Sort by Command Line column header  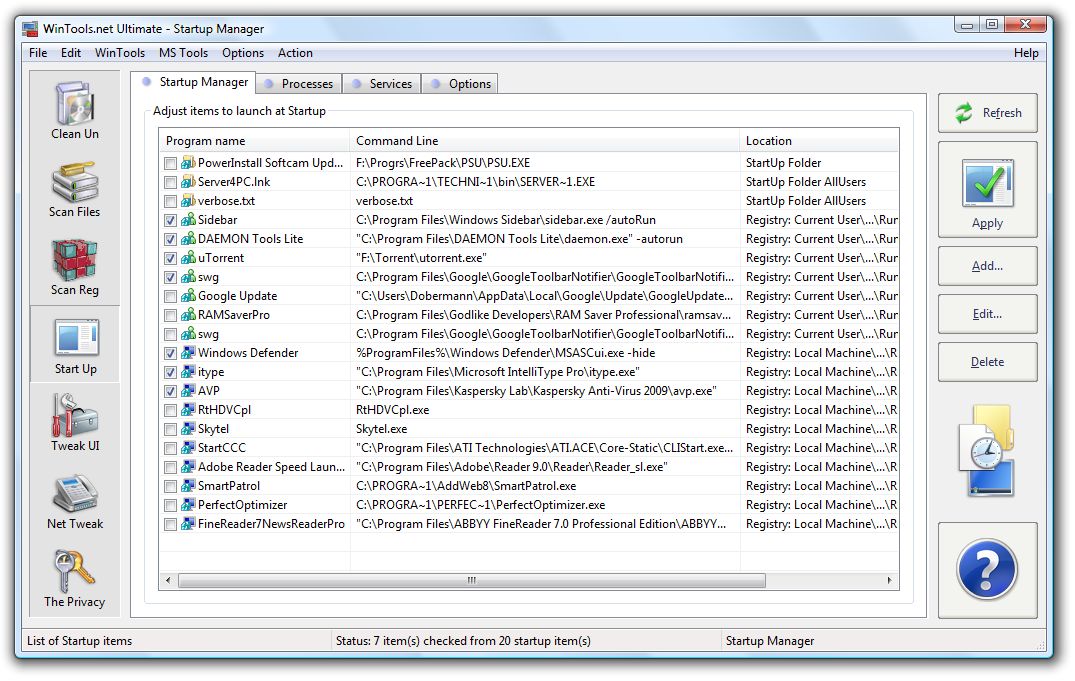pos(544,141)
